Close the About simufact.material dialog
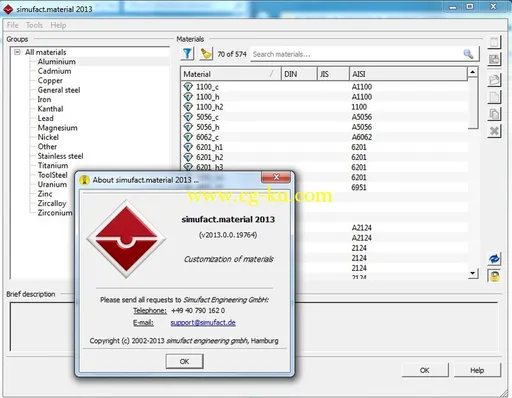This screenshot has width=512, height=398. click(276, 177)
